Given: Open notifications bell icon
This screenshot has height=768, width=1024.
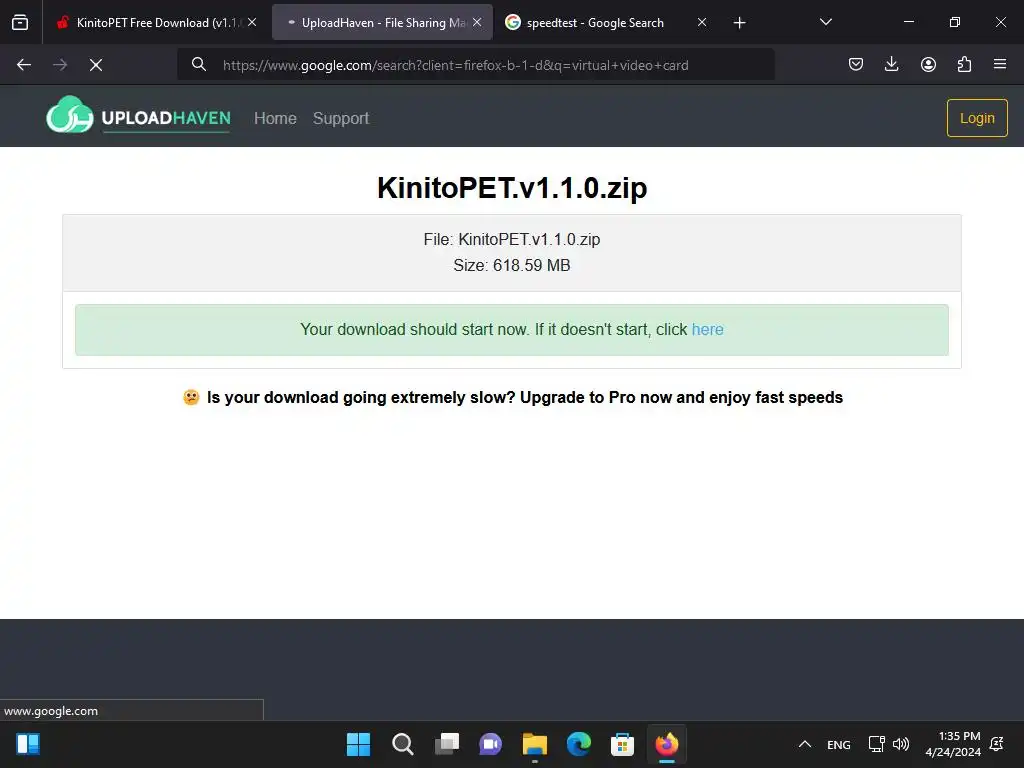Looking at the screenshot, I should [997, 744].
